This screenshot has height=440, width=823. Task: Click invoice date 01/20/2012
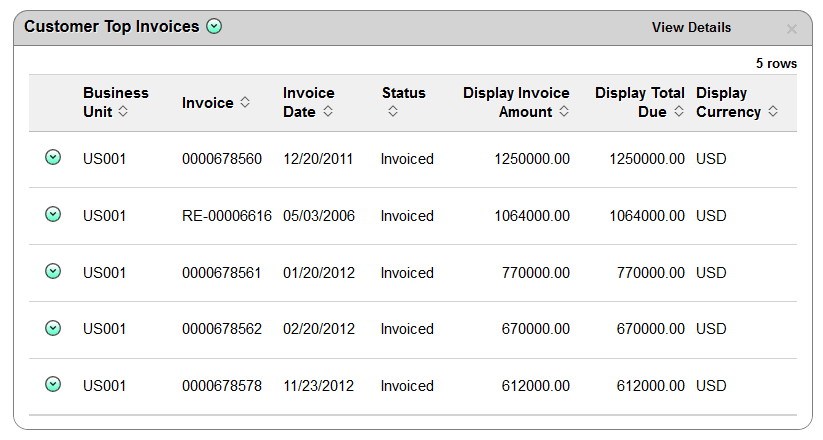(x=319, y=273)
